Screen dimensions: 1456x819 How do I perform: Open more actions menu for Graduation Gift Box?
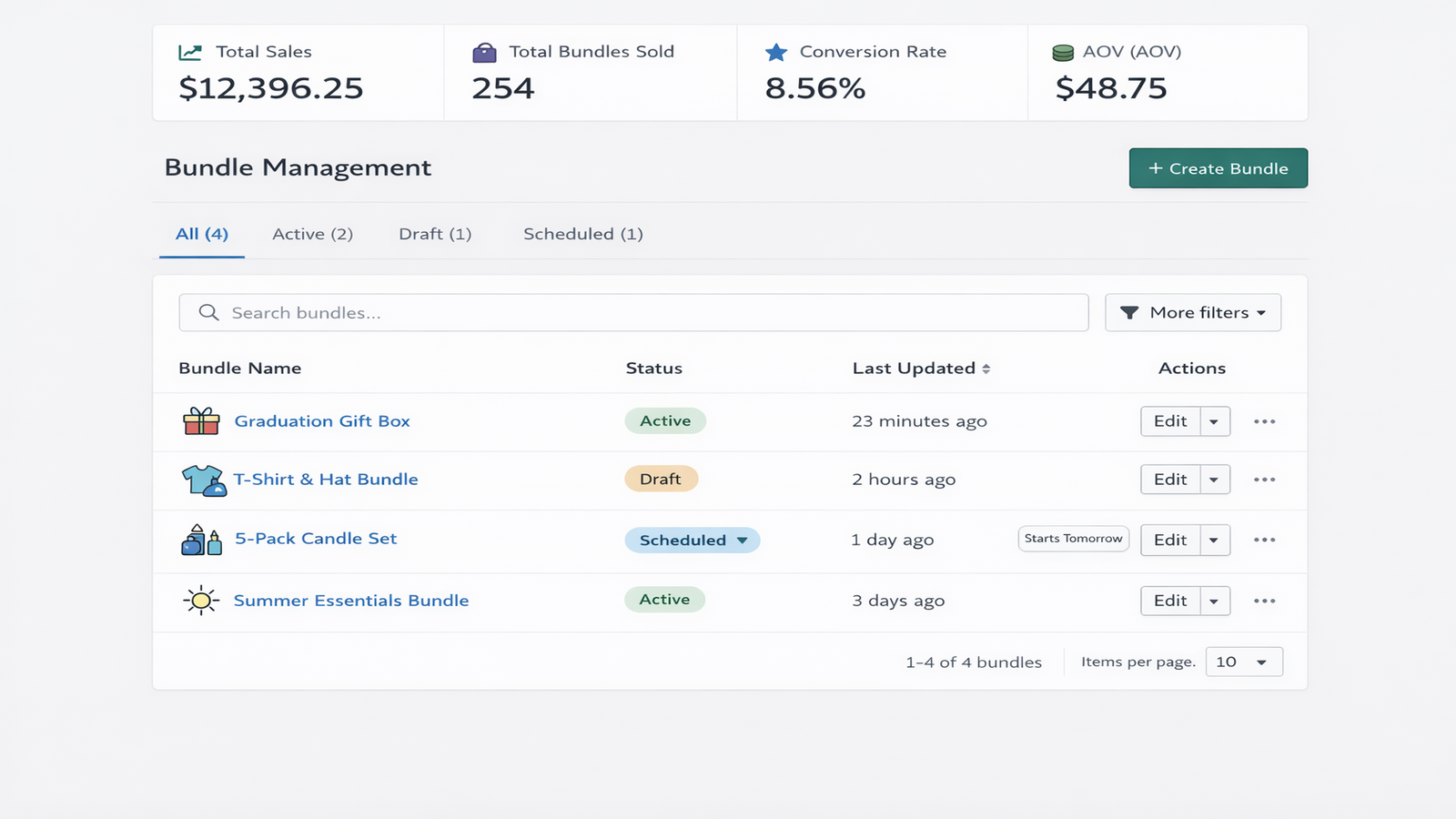(1264, 421)
